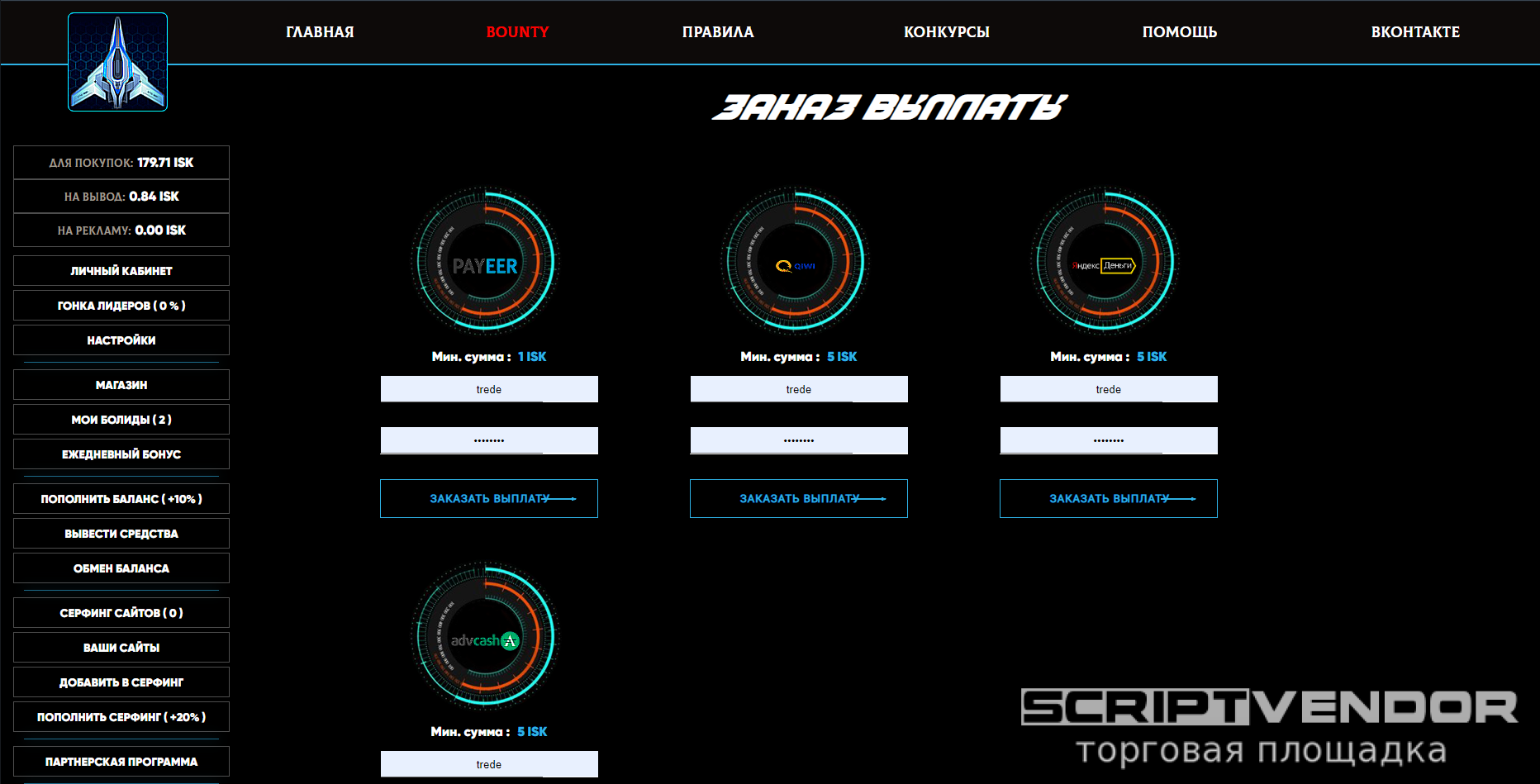The image size is (1540, 784).
Task: Open ПАРТНЕРСКАЯ ПРОГРАММА page
Action: pos(121,762)
